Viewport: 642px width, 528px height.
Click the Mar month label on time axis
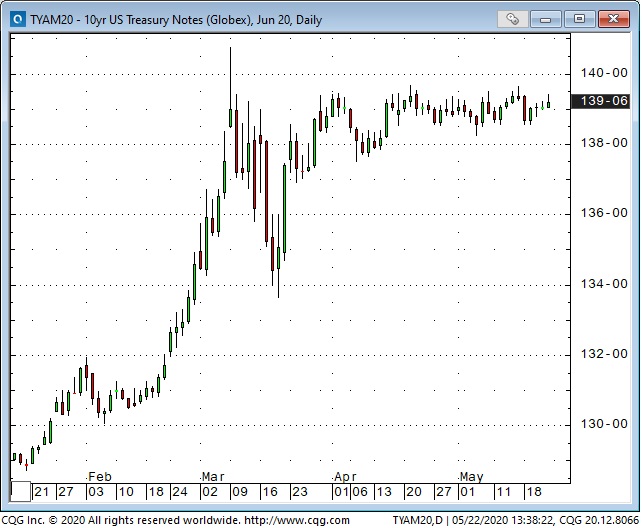pos(213,477)
